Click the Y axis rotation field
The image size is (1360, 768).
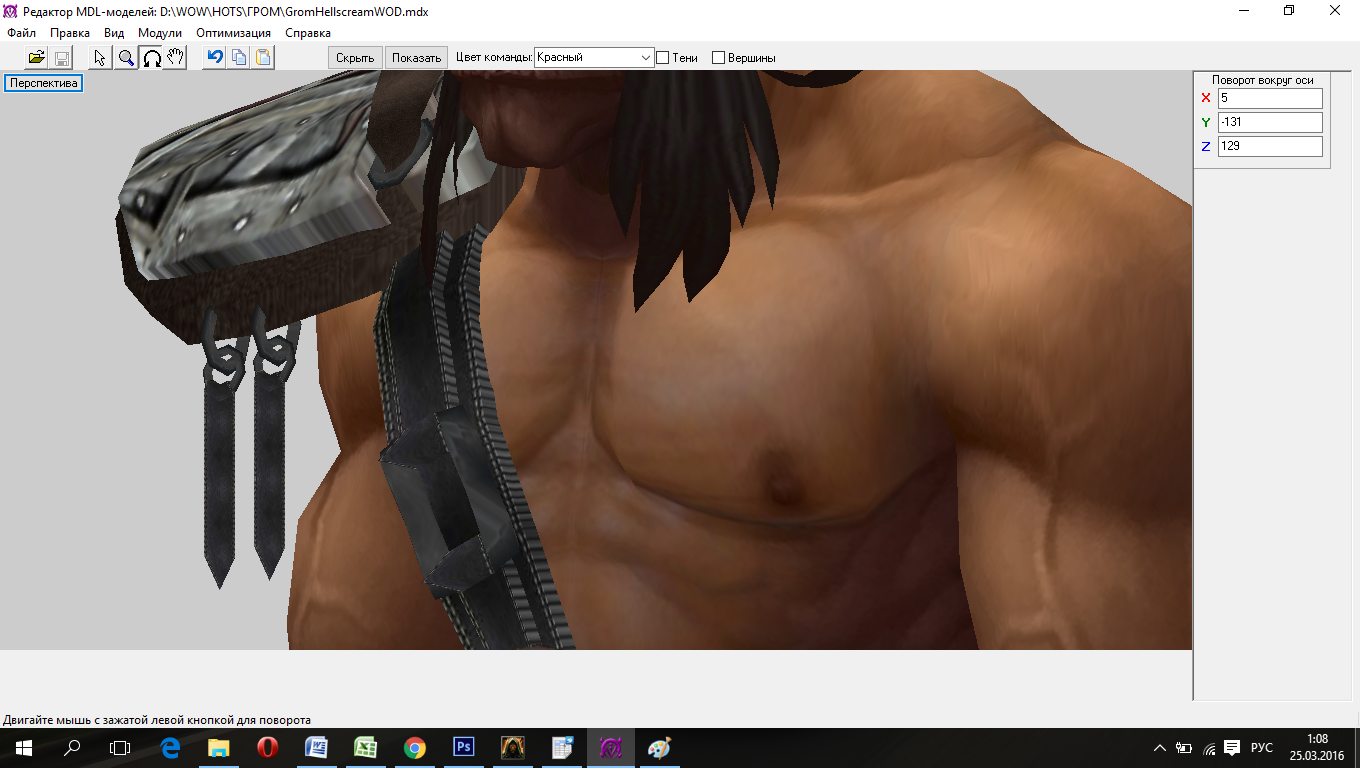click(1270, 122)
